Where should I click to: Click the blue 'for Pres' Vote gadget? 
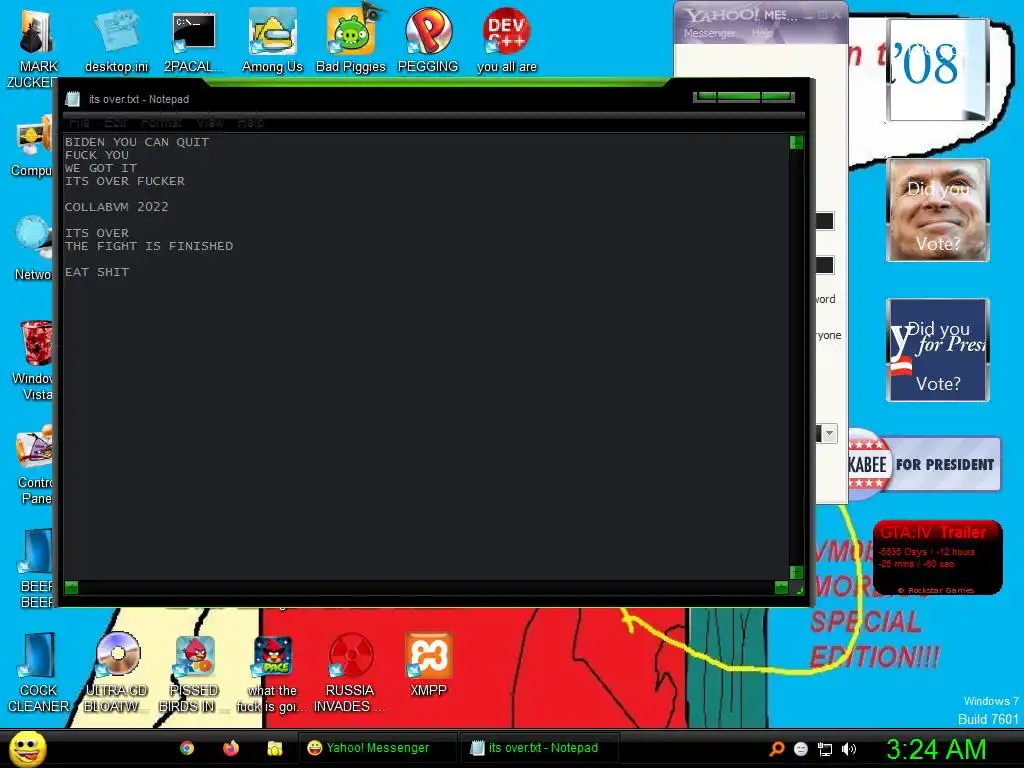pos(938,350)
